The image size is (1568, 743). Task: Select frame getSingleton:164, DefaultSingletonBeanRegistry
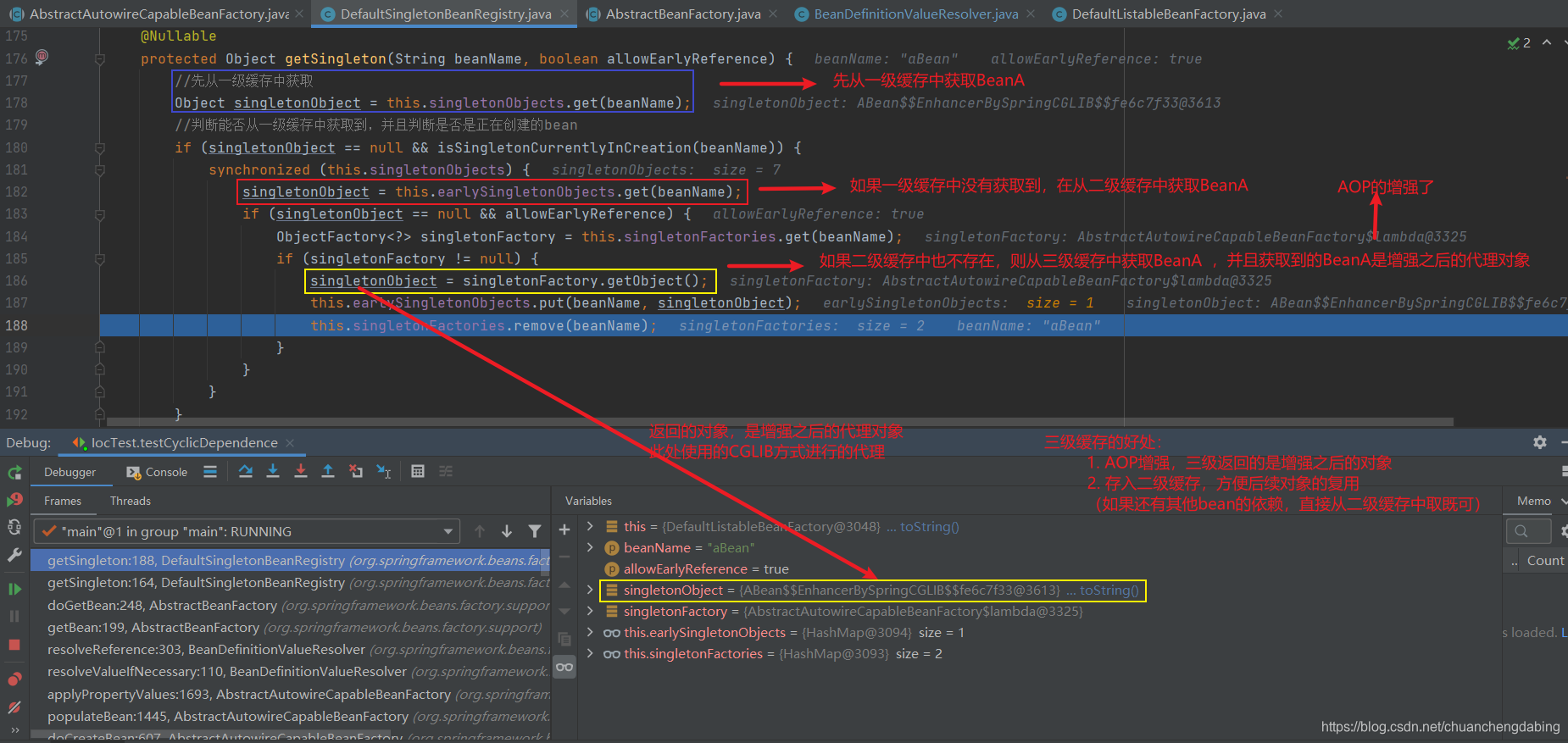[290, 582]
